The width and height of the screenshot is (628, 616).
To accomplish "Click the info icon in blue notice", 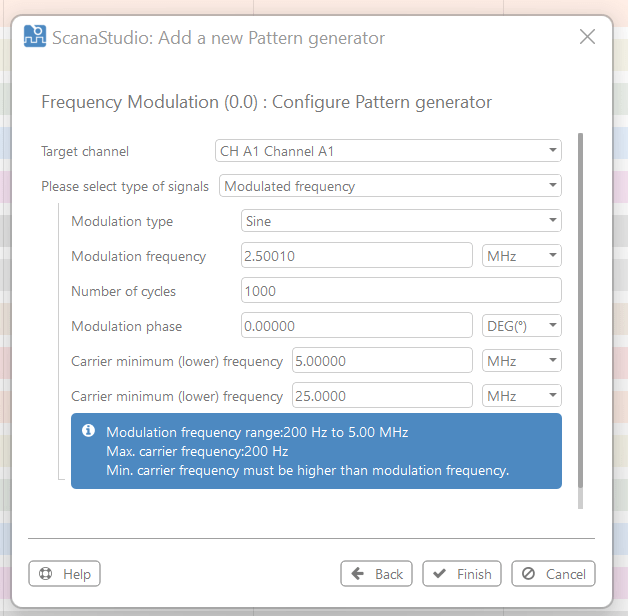I will tap(88, 431).
